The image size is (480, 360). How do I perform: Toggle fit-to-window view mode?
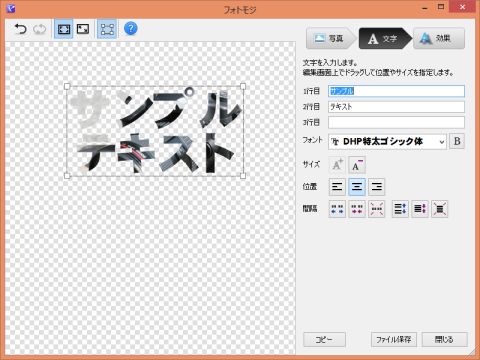[x=64, y=29]
